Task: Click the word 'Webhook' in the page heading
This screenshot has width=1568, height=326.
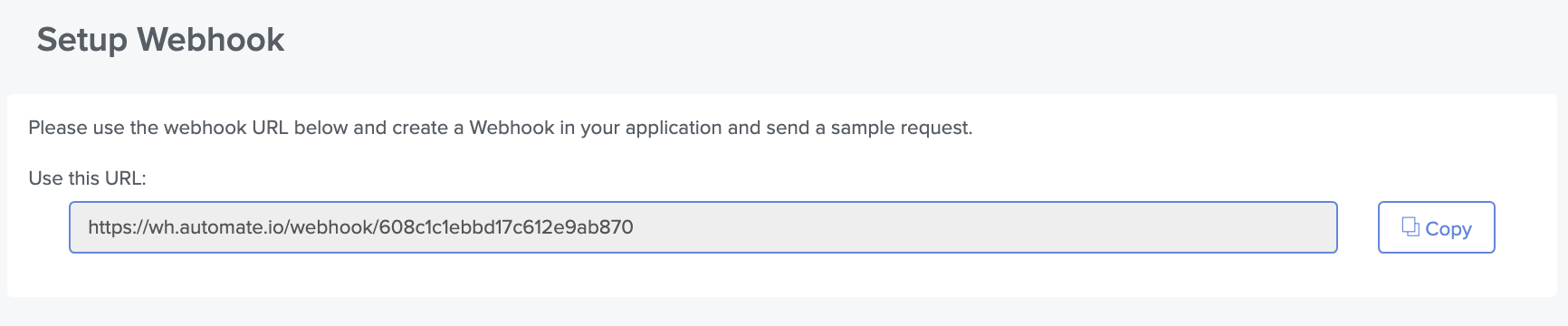Action: 211,40
